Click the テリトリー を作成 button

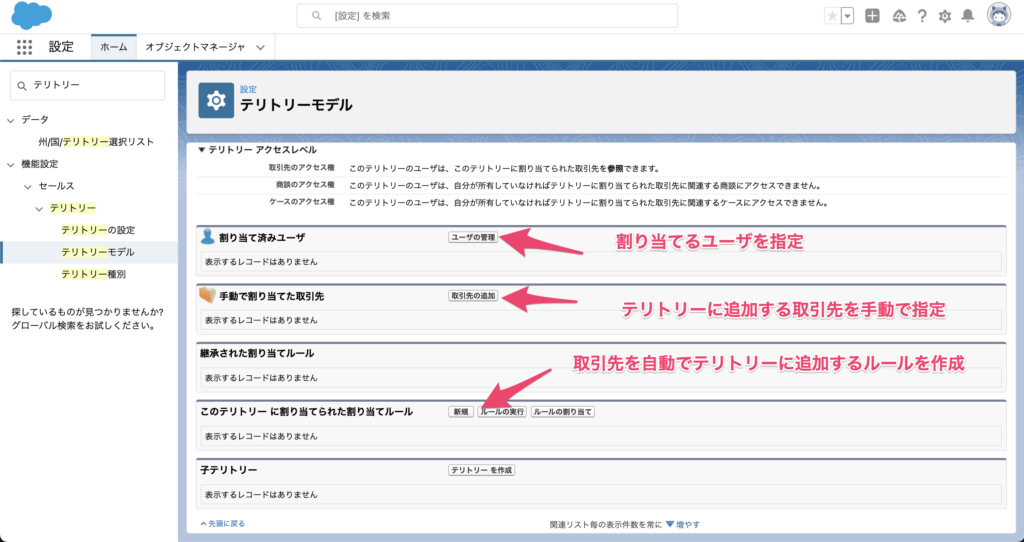point(482,470)
